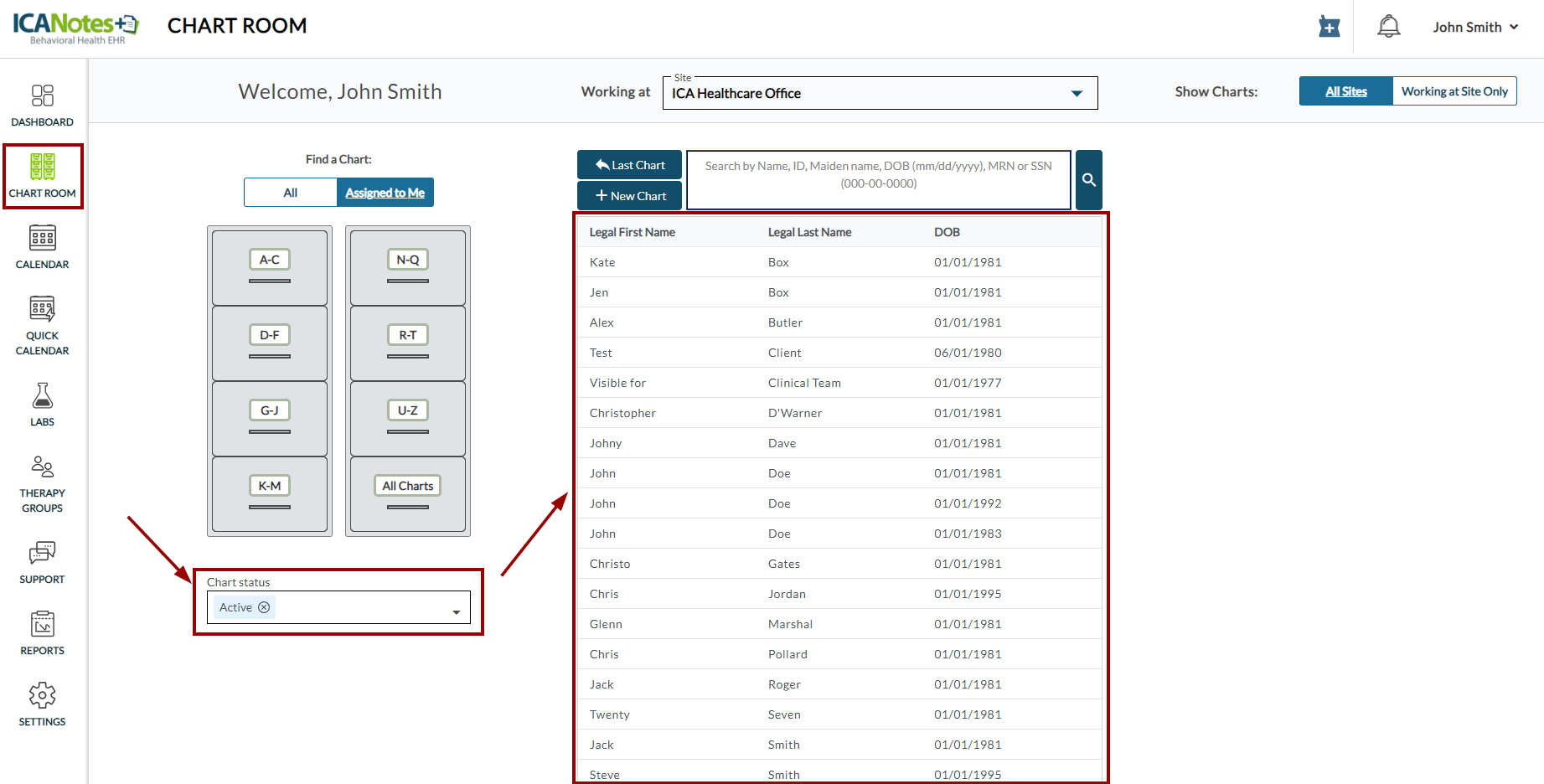Click the magnifier search button
The height and width of the screenshot is (784, 1544).
click(x=1088, y=180)
